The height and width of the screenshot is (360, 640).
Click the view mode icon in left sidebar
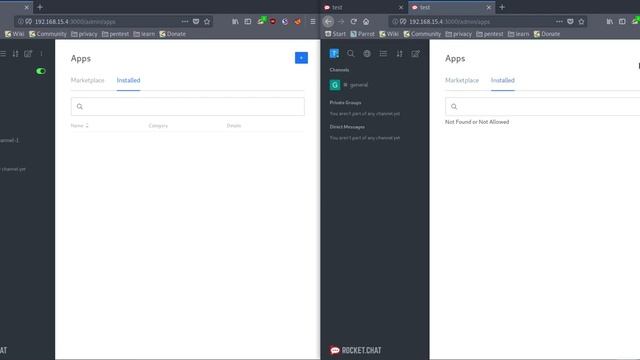coord(3,53)
